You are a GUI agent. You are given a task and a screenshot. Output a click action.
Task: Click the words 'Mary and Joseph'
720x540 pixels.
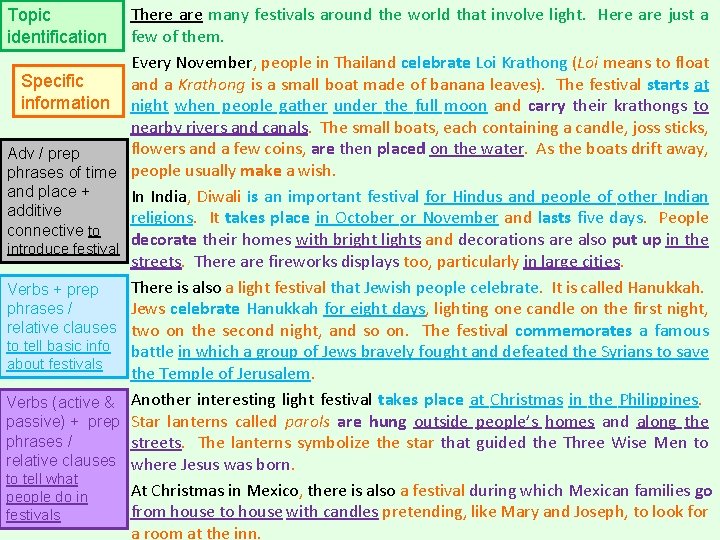(x=563, y=512)
